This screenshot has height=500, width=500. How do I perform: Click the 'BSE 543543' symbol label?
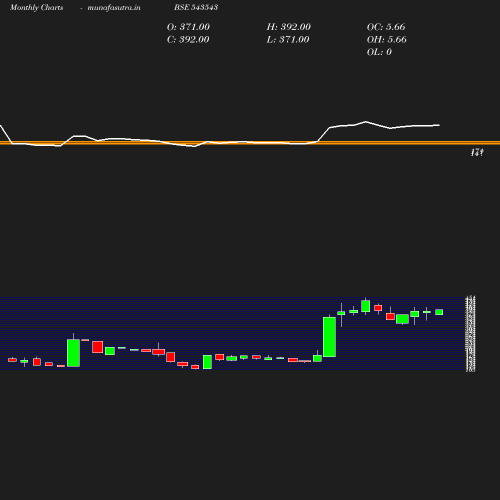click(x=196, y=7)
